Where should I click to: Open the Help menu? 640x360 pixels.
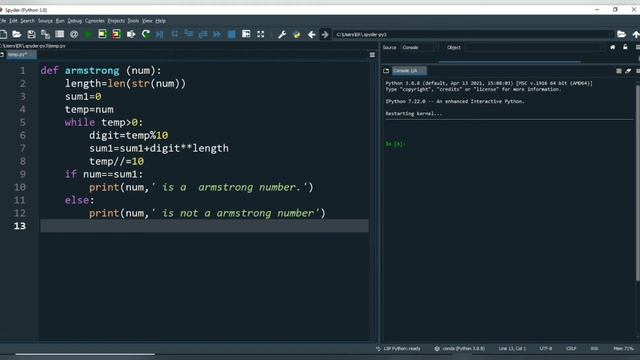161,21
